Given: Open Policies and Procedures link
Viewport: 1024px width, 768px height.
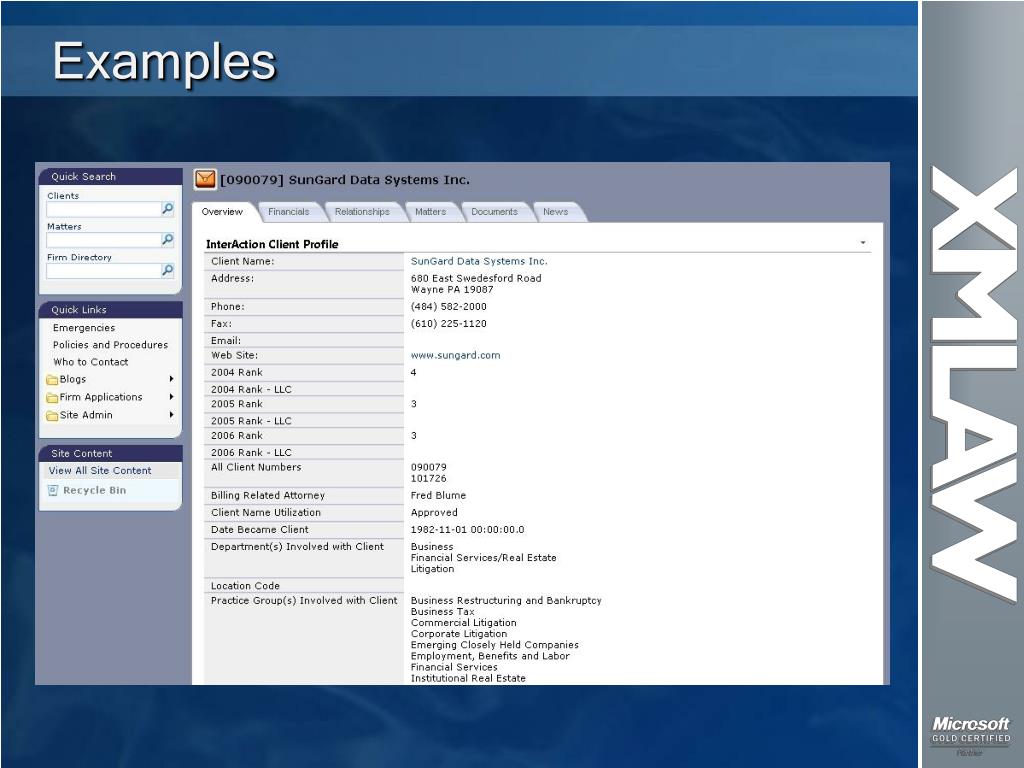Looking at the screenshot, I should [110, 345].
